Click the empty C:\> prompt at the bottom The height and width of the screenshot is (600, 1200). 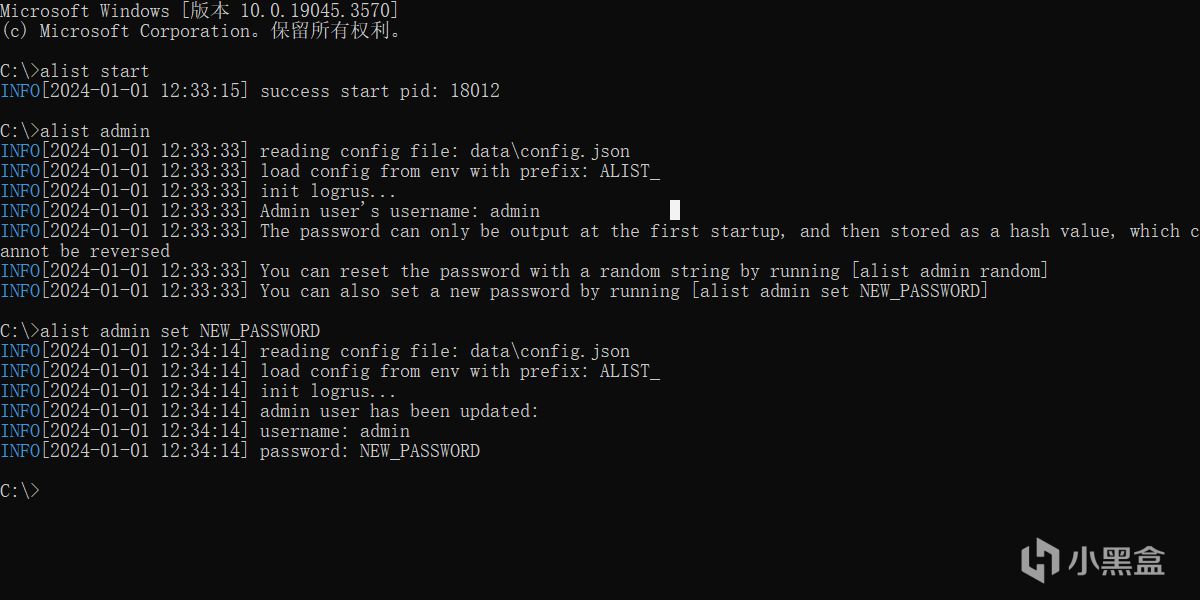20,491
